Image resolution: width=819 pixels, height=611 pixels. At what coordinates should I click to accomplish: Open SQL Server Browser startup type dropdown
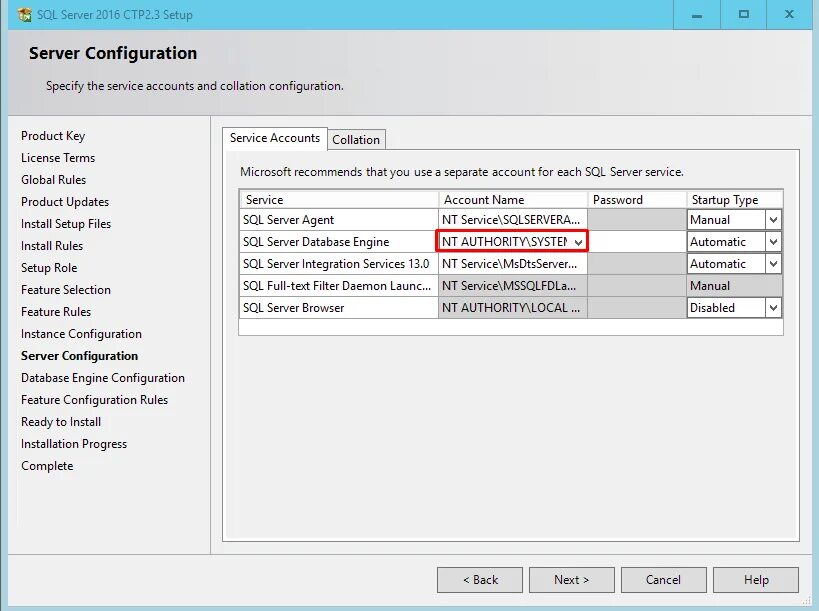click(774, 308)
